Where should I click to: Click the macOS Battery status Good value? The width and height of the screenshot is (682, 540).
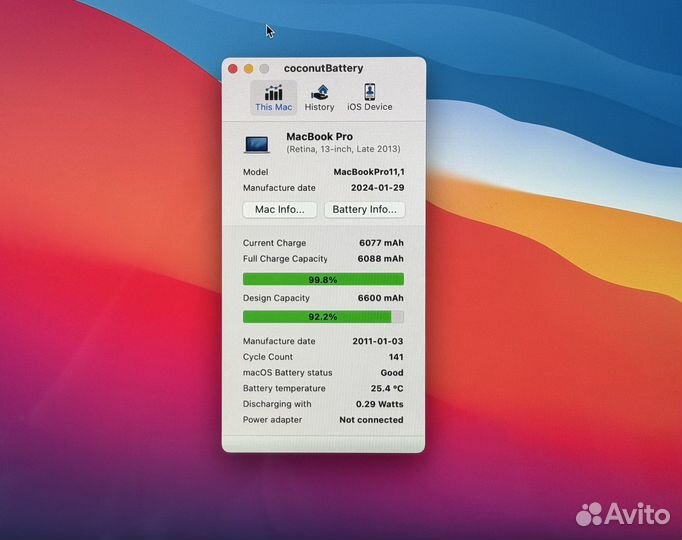(x=392, y=373)
